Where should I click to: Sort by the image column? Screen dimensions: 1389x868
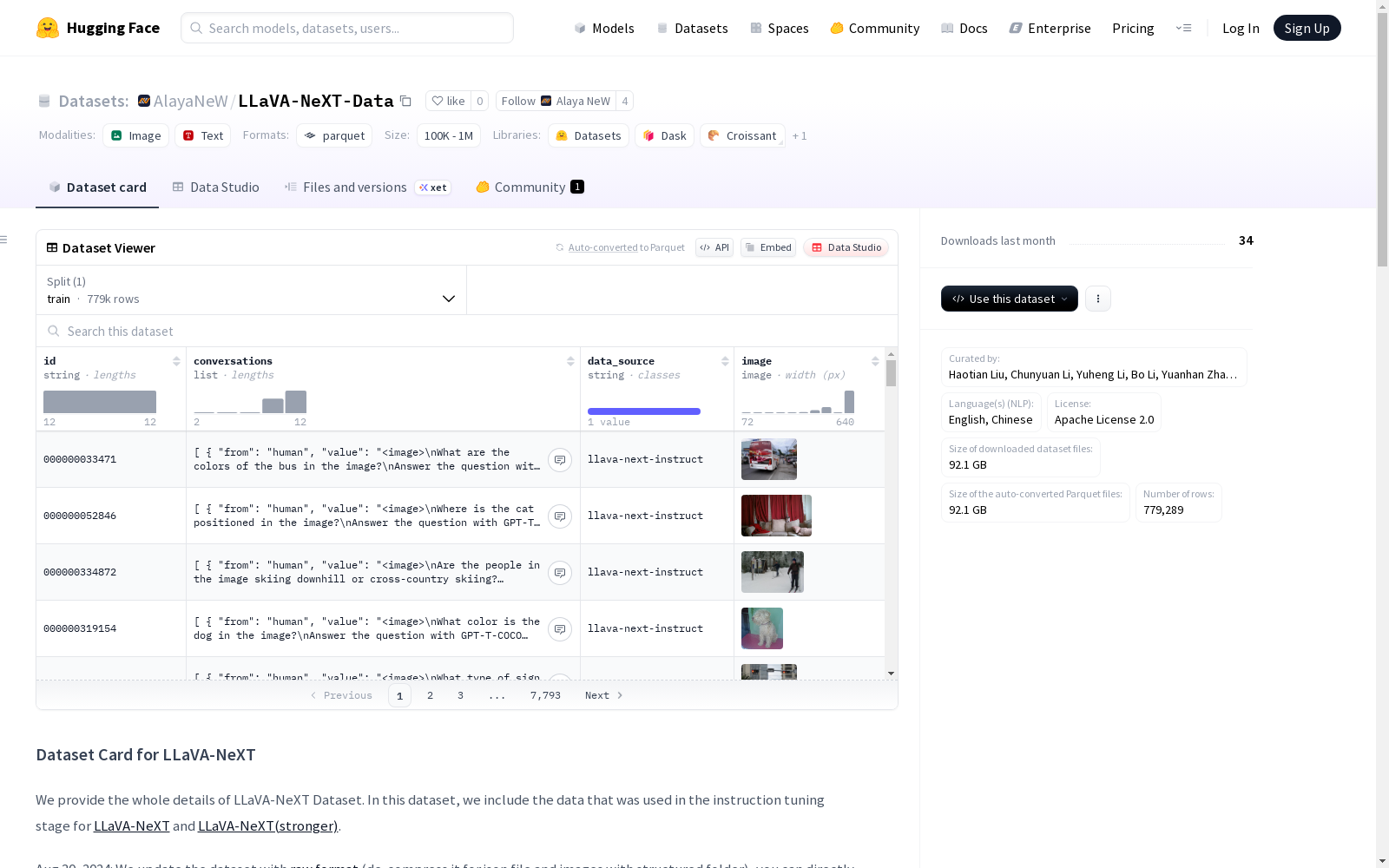(x=875, y=361)
